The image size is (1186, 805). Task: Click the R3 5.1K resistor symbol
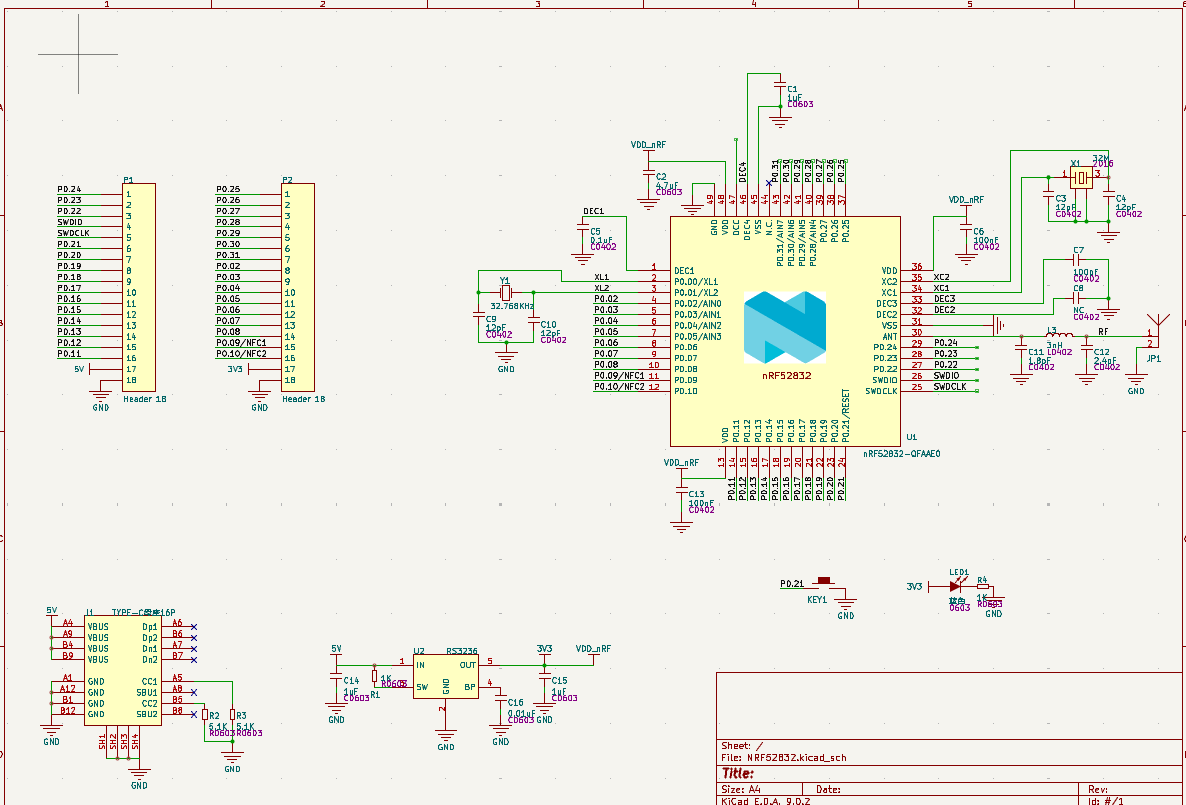tap(232, 714)
